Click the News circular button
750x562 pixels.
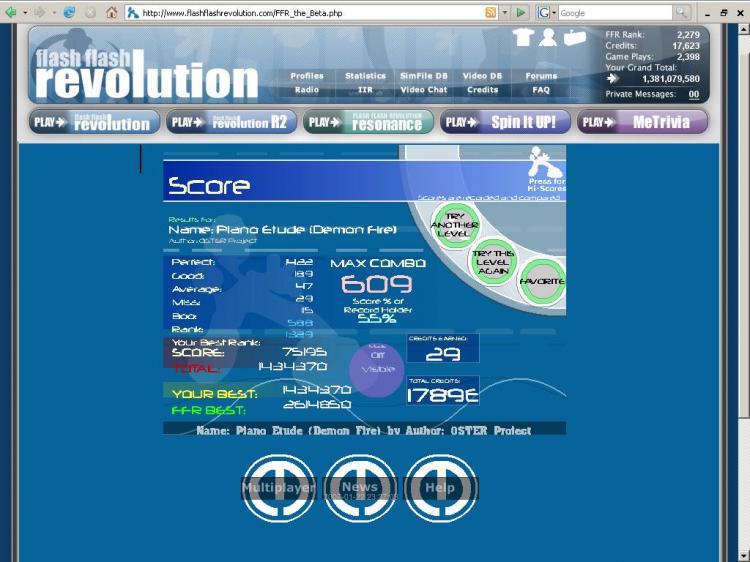click(360, 488)
